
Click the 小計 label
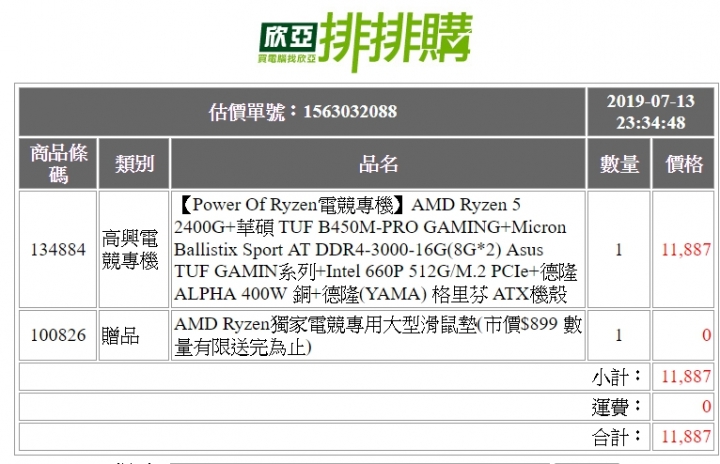(617, 377)
